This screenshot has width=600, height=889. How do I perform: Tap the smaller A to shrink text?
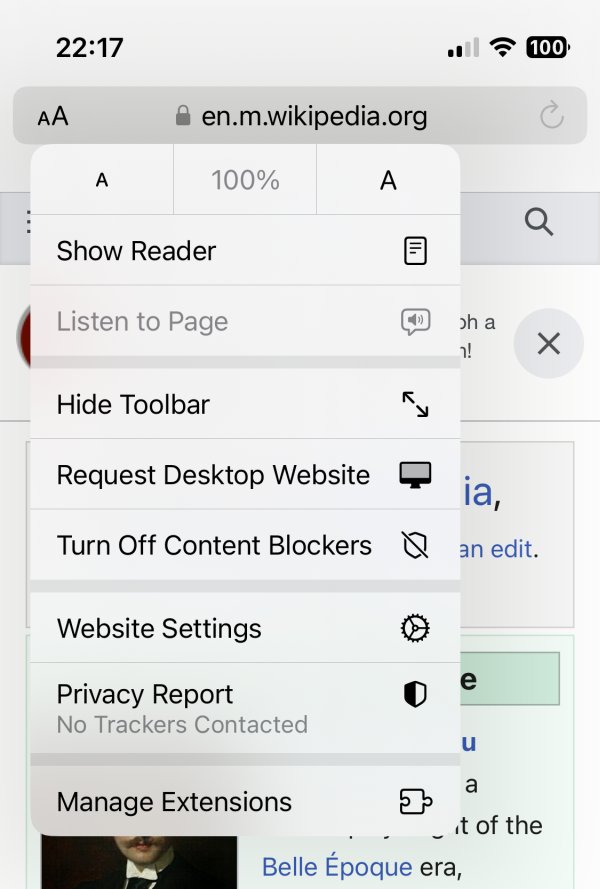(100, 180)
